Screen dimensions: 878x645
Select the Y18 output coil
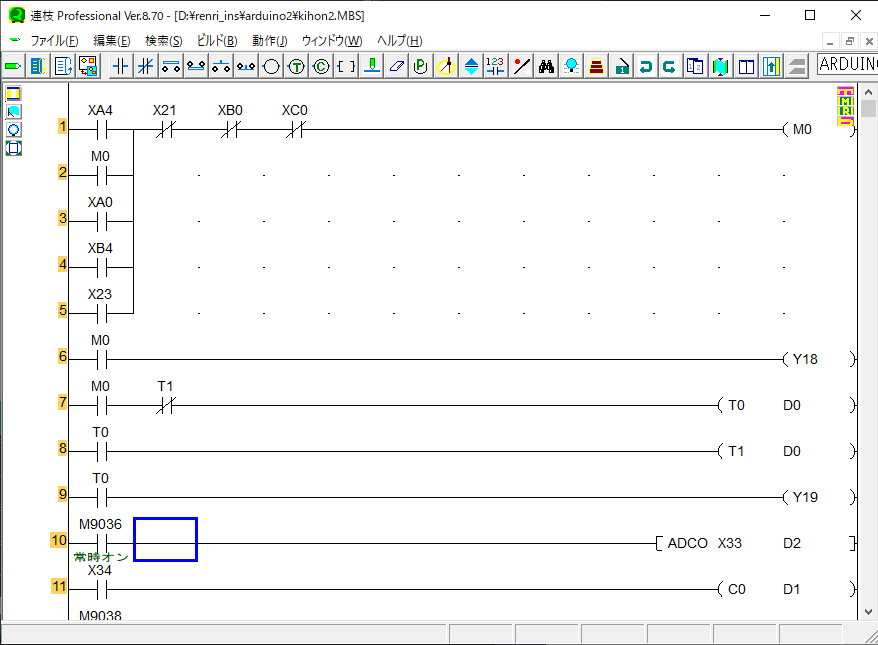point(804,359)
